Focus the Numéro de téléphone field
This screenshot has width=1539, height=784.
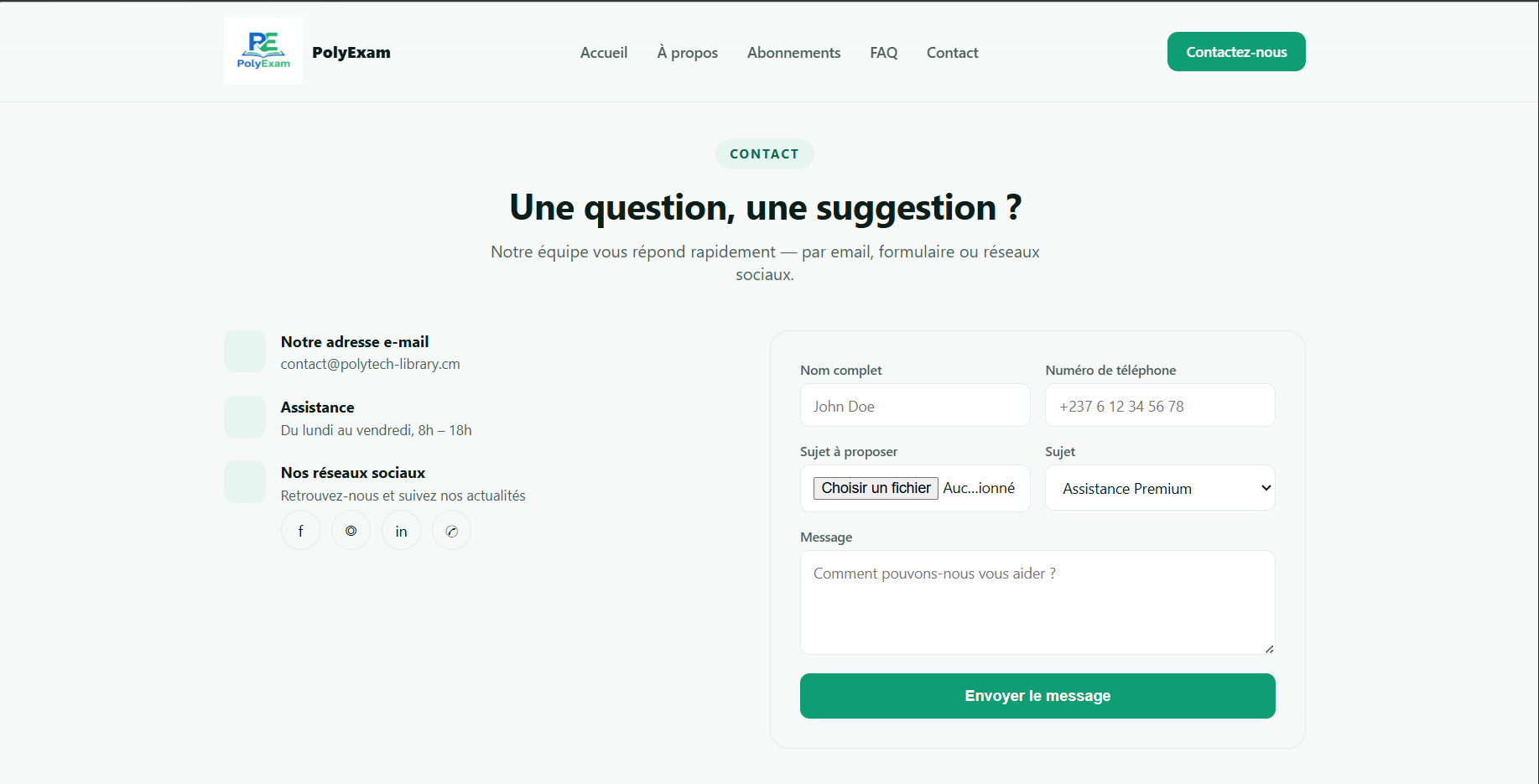click(1160, 405)
